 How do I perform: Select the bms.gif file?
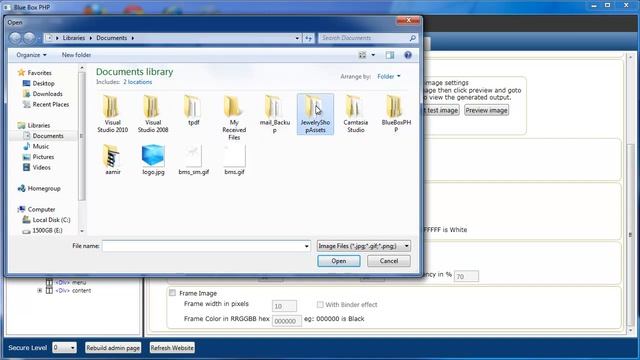(x=234, y=160)
